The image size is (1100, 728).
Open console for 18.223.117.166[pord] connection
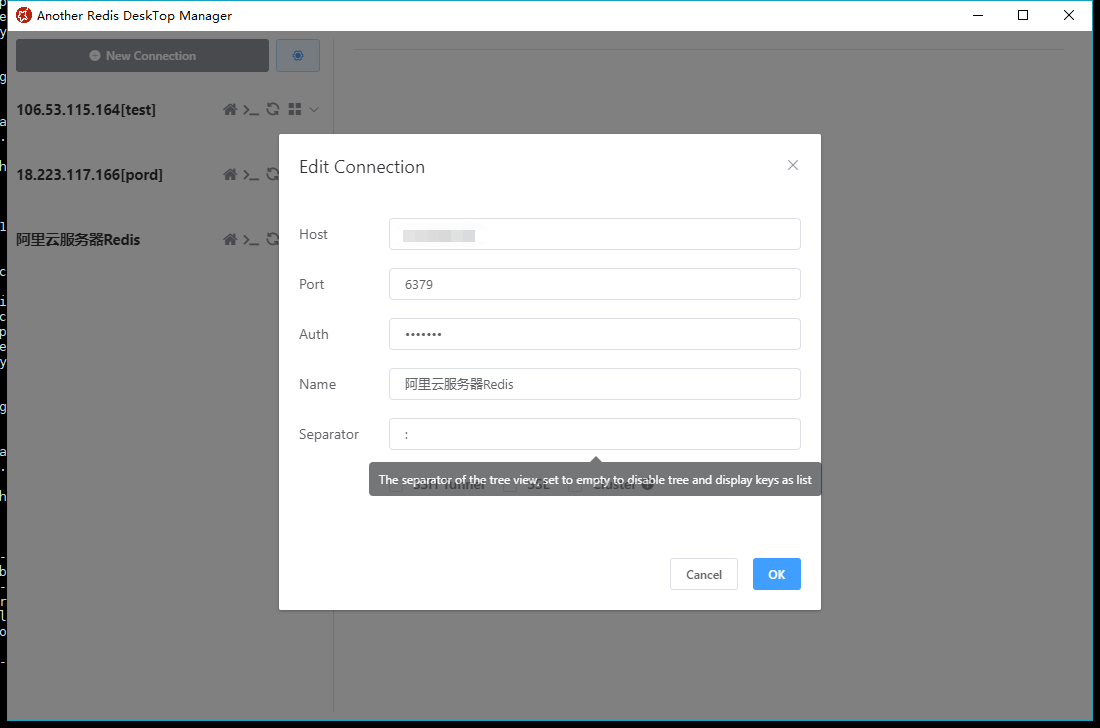pyautogui.click(x=251, y=175)
